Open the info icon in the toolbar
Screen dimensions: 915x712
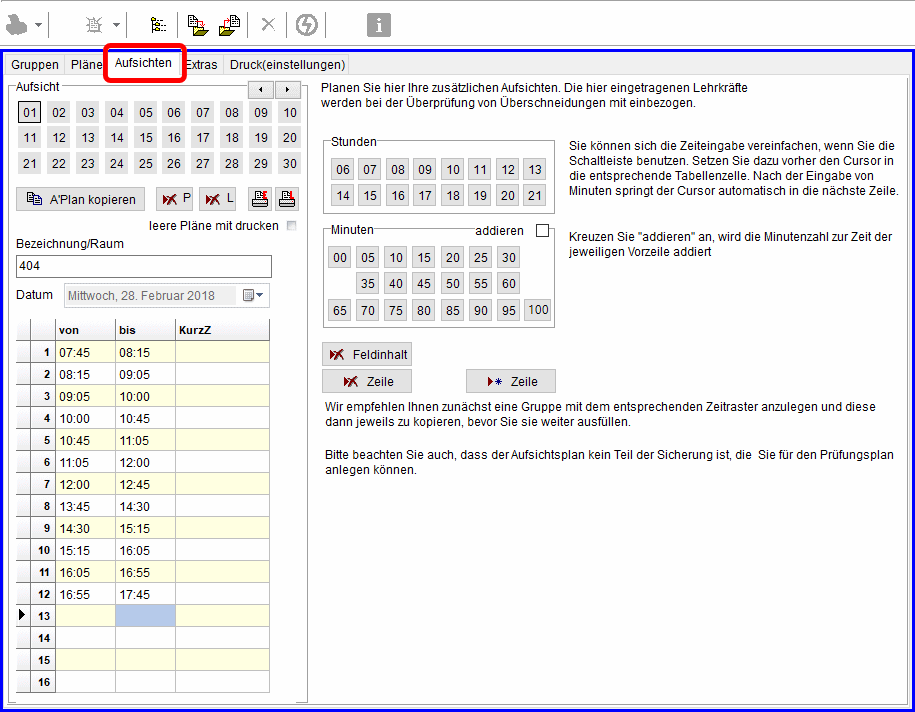(378, 25)
